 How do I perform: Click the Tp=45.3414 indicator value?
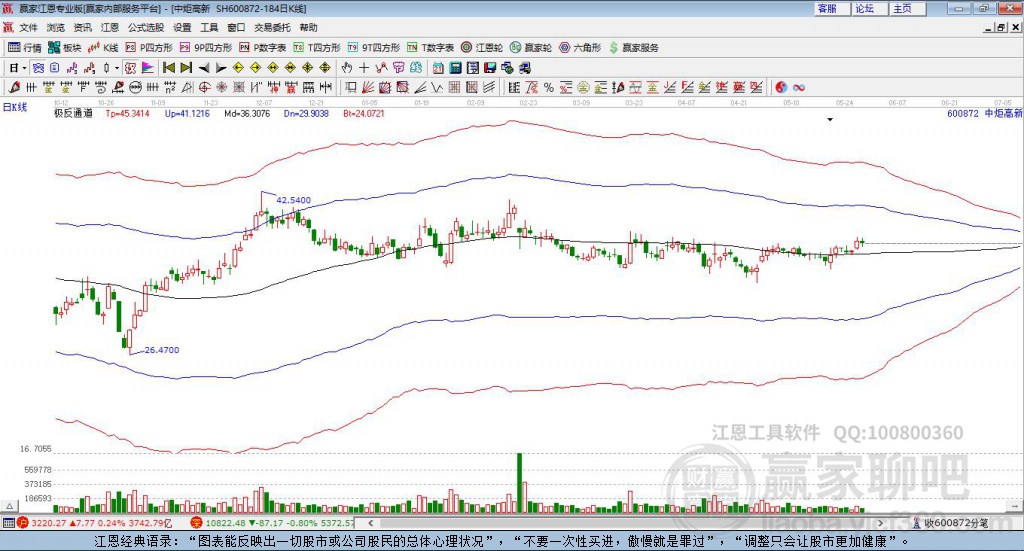[127, 114]
